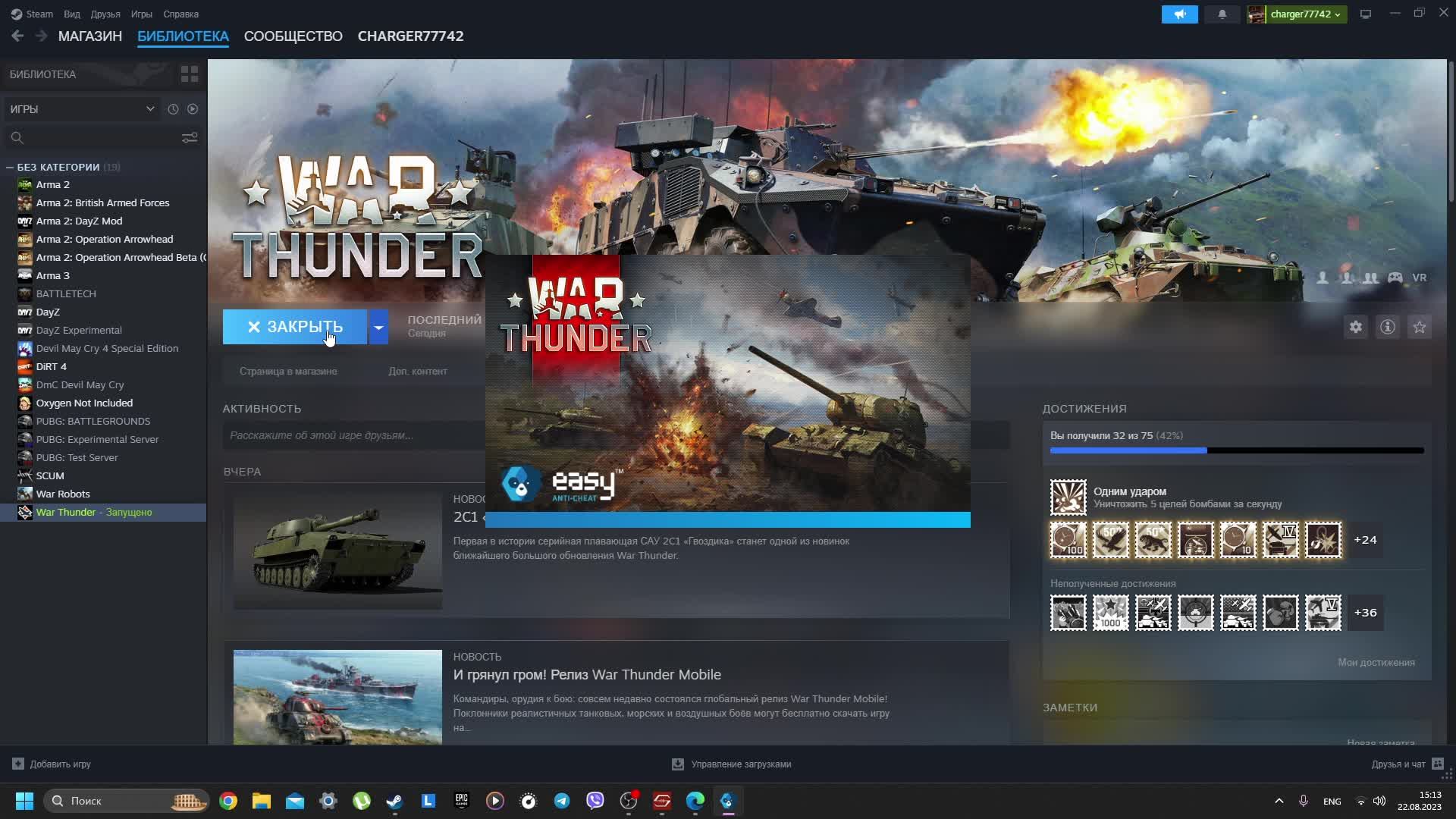The image size is (1456, 819).
Task: Toggle ready-to-play games filter icon
Action: coord(193,109)
